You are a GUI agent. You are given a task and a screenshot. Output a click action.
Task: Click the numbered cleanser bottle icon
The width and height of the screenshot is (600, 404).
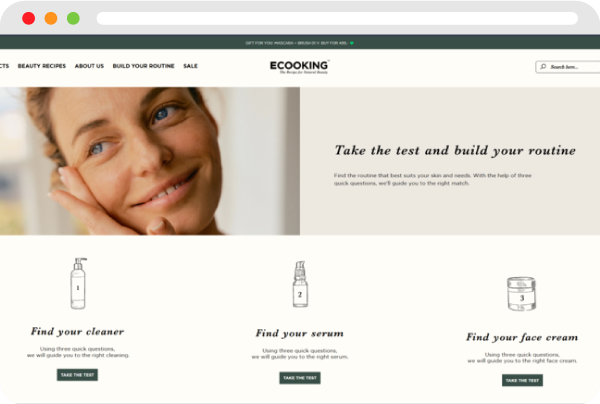pos(78,283)
